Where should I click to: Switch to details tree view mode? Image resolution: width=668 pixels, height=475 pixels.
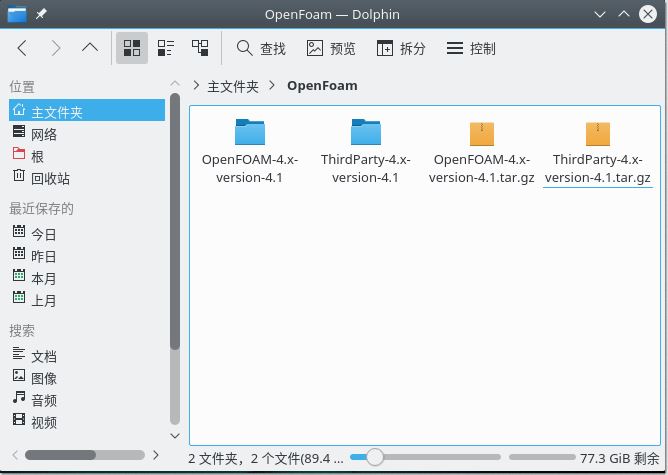pos(200,48)
